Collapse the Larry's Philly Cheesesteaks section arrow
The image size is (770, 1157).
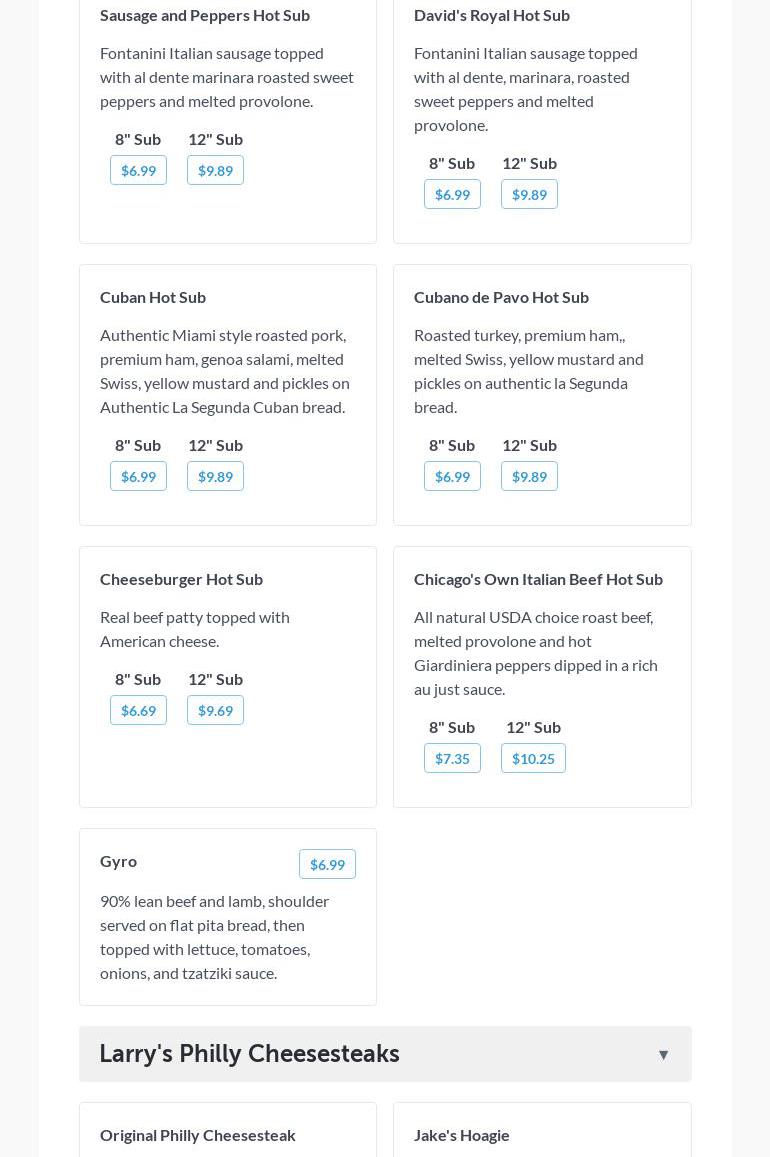(x=663, y=1055)
